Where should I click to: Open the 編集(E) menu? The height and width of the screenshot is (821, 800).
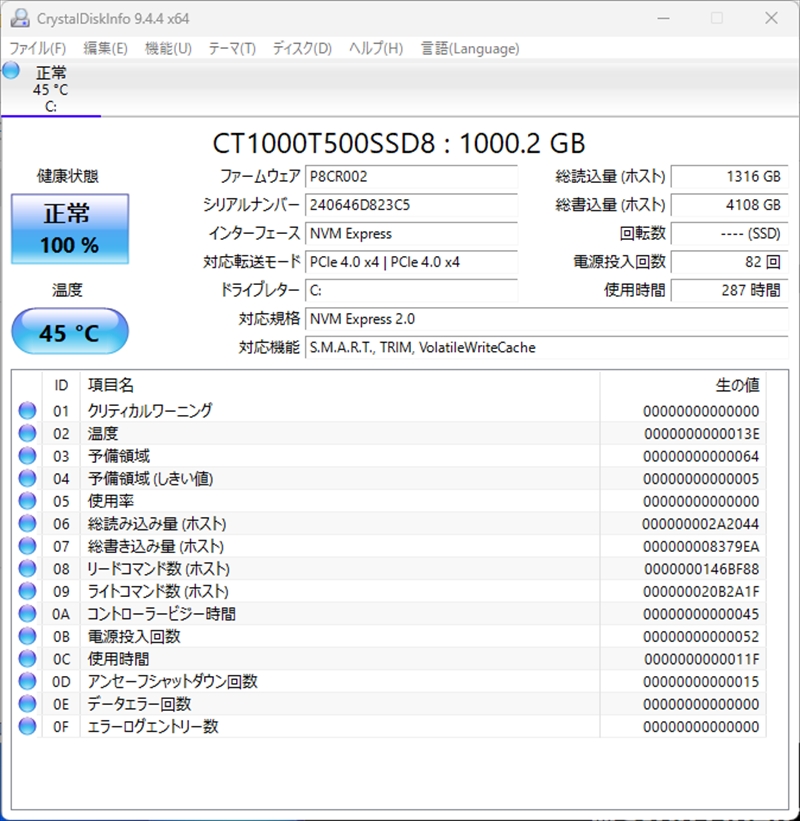[105, 49]
